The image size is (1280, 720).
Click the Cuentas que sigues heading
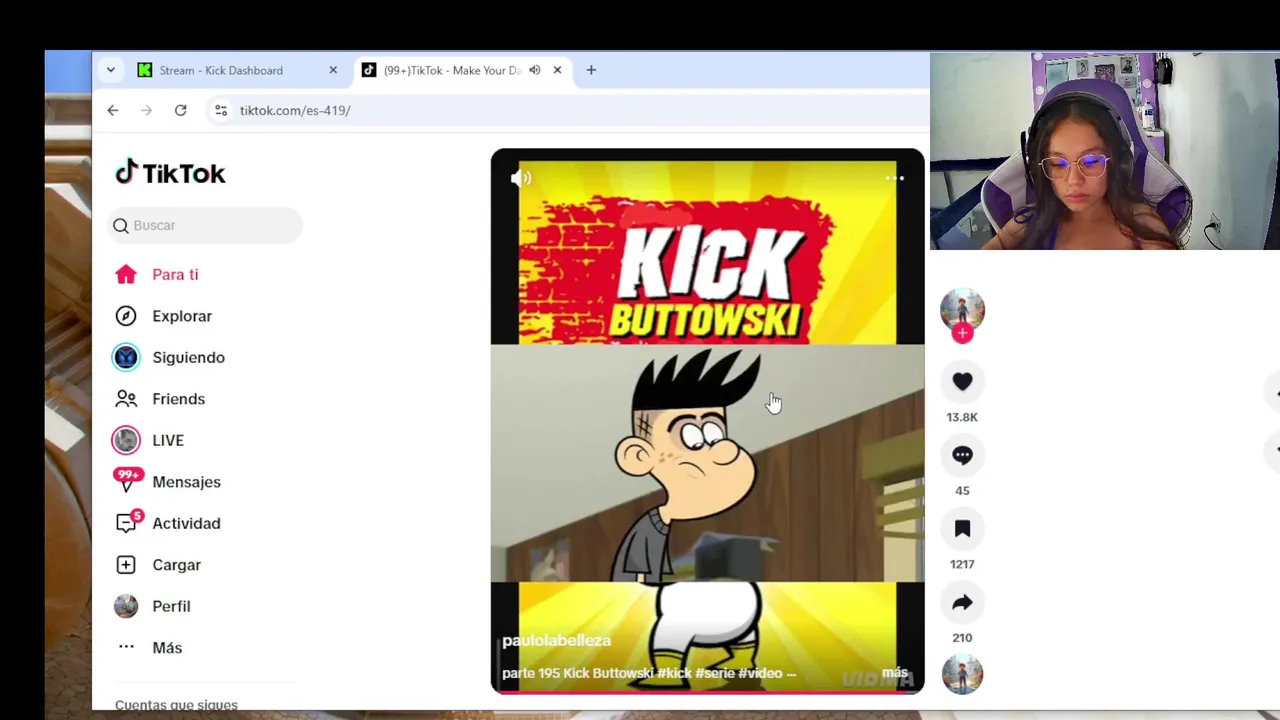[176, 704]
